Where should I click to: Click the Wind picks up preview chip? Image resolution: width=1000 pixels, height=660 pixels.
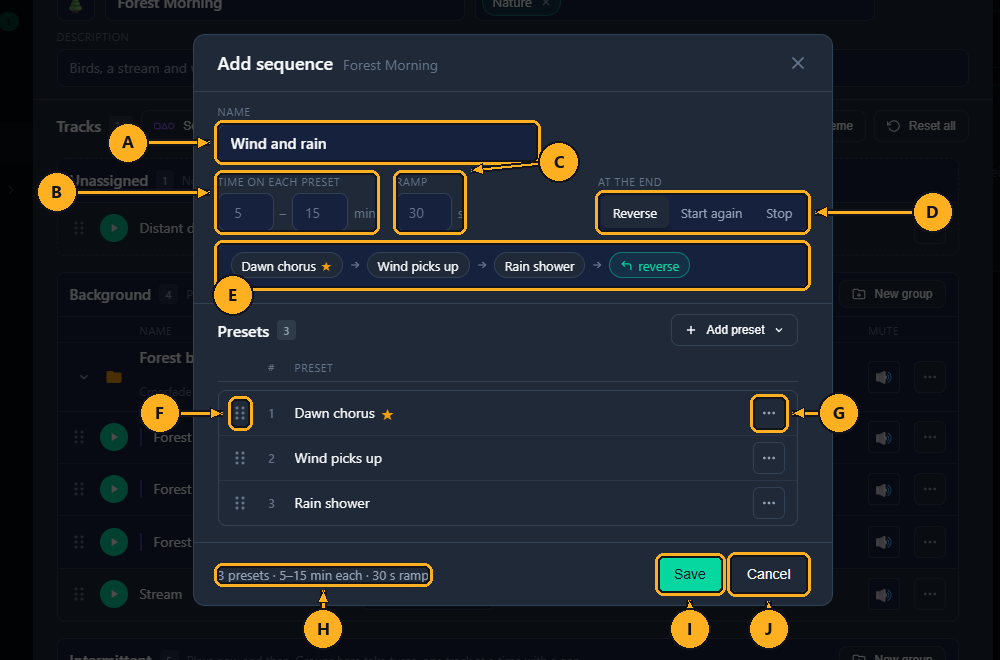418,266
